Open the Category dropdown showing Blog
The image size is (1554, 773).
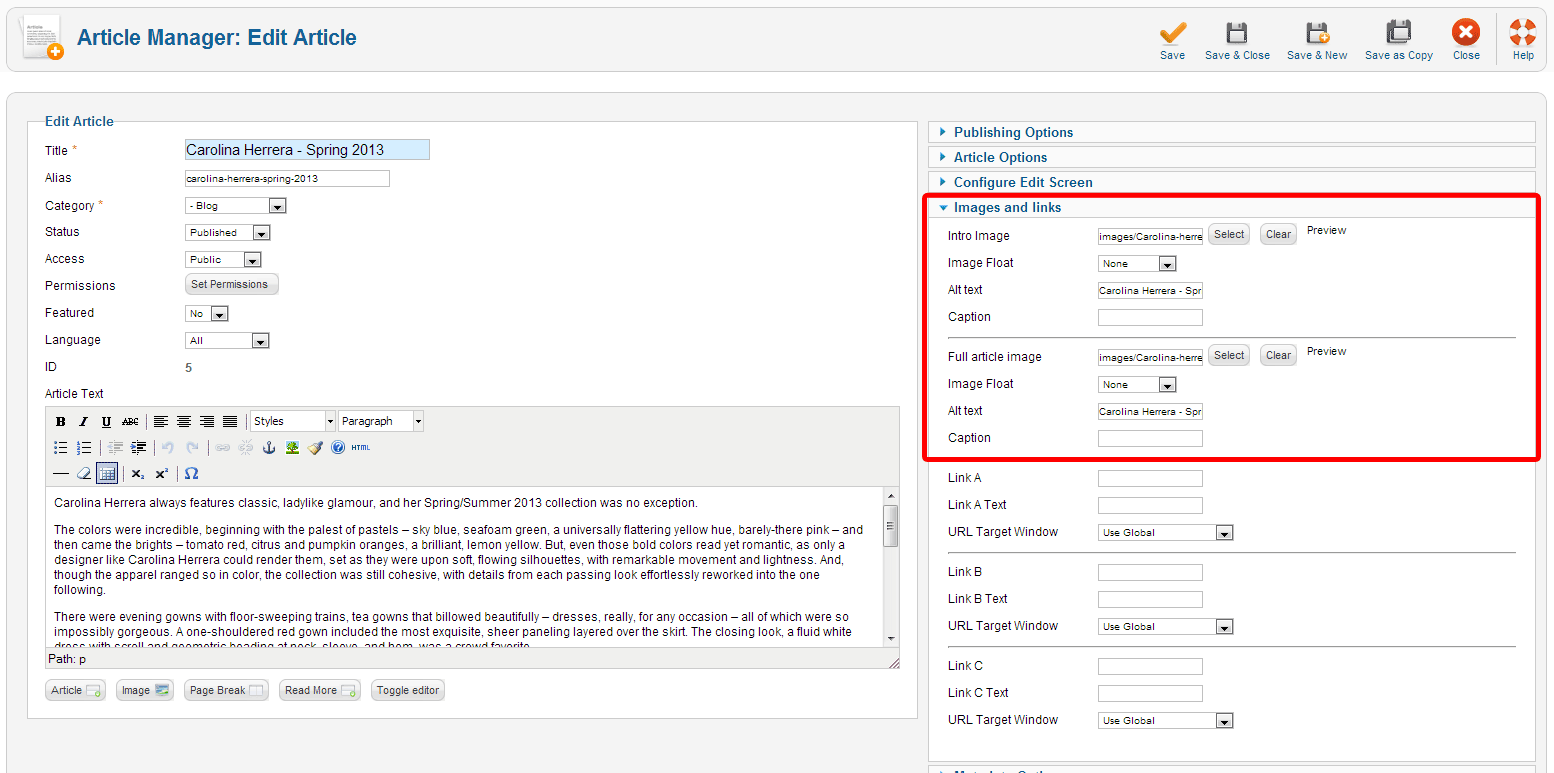point(236,206)
